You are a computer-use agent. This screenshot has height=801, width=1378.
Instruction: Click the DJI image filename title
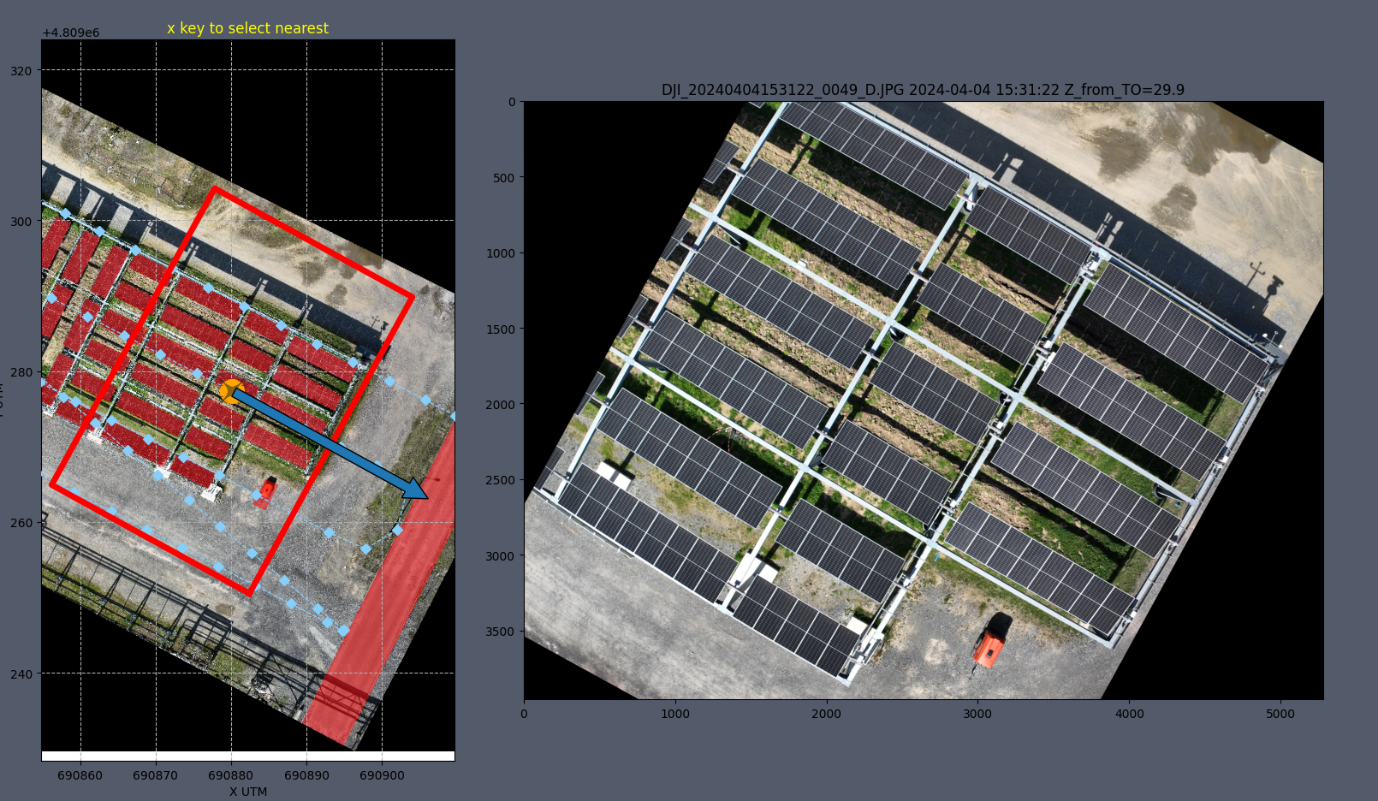click(923, 90)
